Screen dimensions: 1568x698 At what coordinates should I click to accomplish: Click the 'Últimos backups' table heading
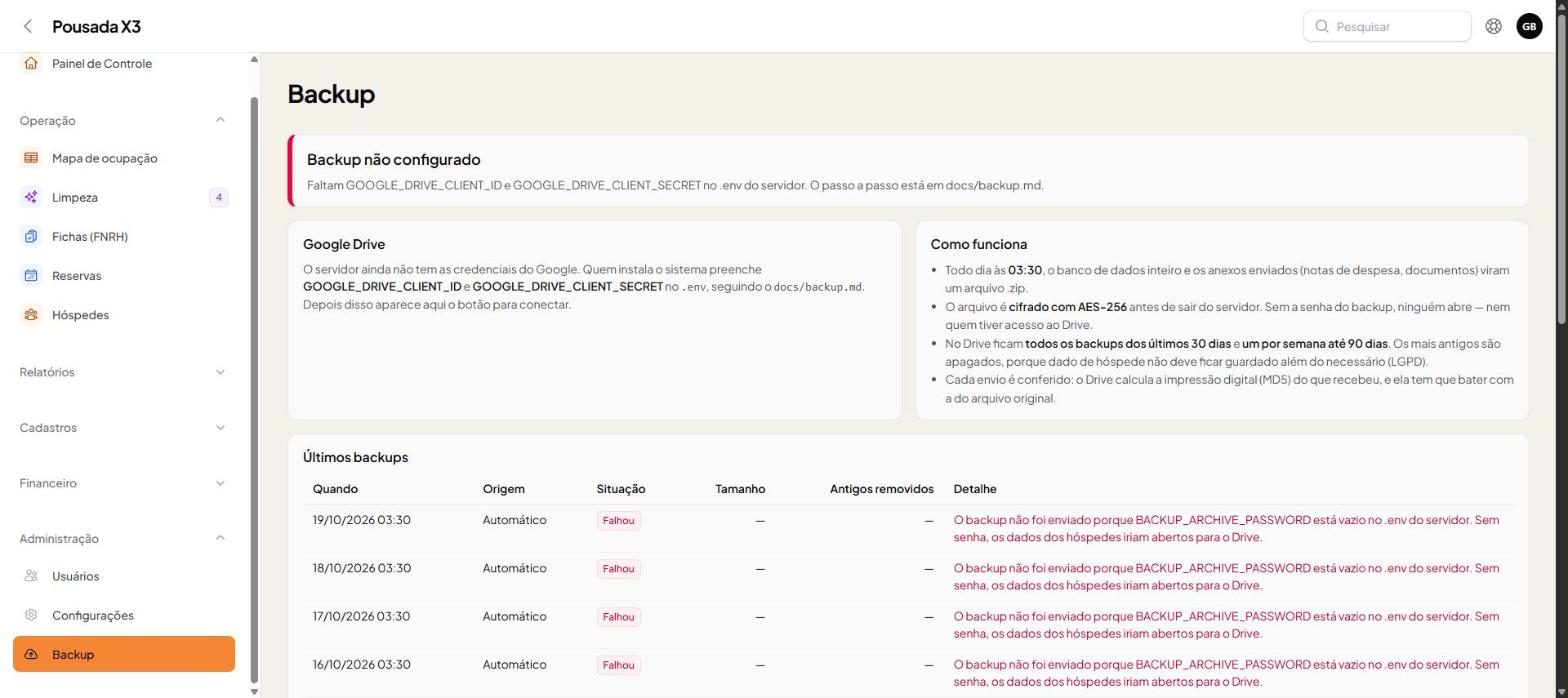[x=355, y=457]
